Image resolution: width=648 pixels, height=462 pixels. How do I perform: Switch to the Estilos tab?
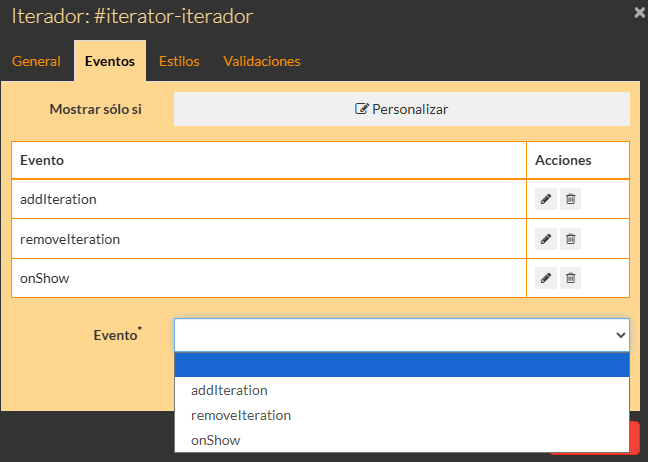pyautogui.click(x=179, y=61)
